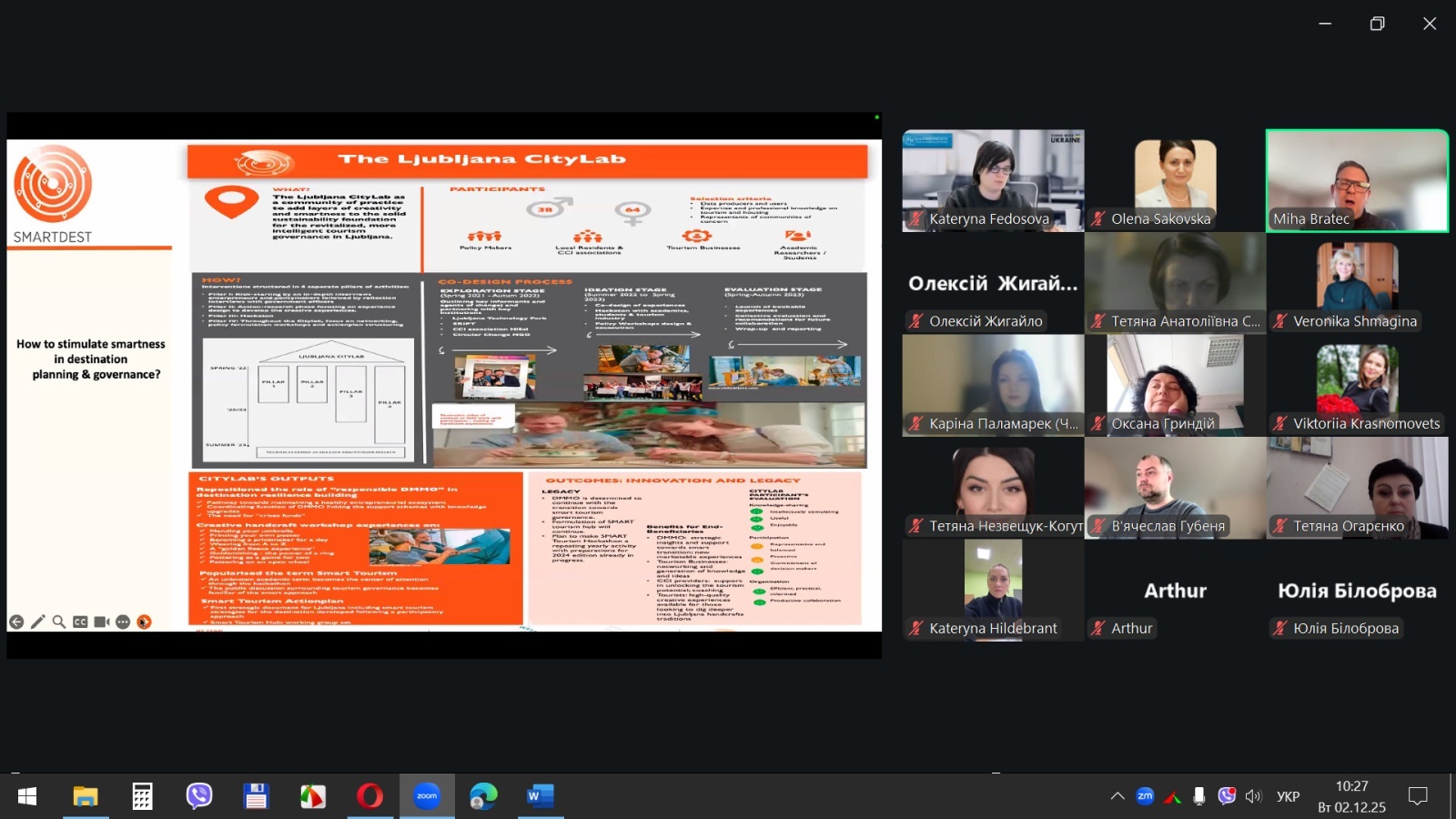Screen dimensions: 1456x819
Task: Click the magnifier zoom icon on slide
Action: click(x=58, y=622)
